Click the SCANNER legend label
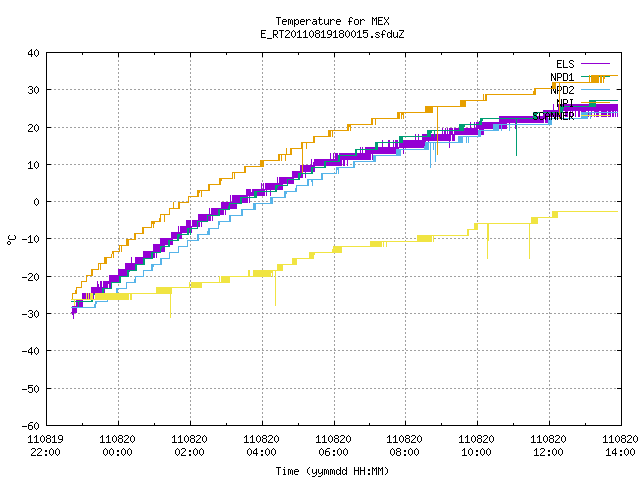Screen dimensions: 640x480 [x=553, y=116]
